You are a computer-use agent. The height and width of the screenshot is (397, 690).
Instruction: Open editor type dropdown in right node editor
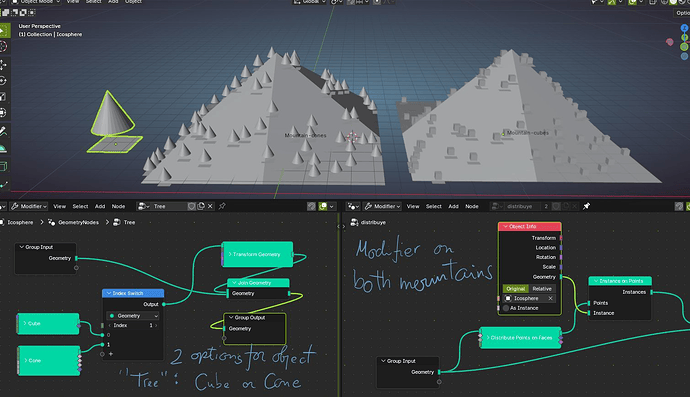pyautogui.click(x=353, y=206)
